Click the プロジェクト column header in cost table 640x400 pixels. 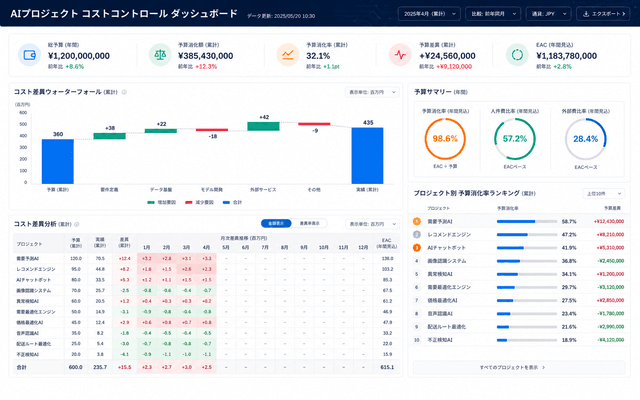29,244
